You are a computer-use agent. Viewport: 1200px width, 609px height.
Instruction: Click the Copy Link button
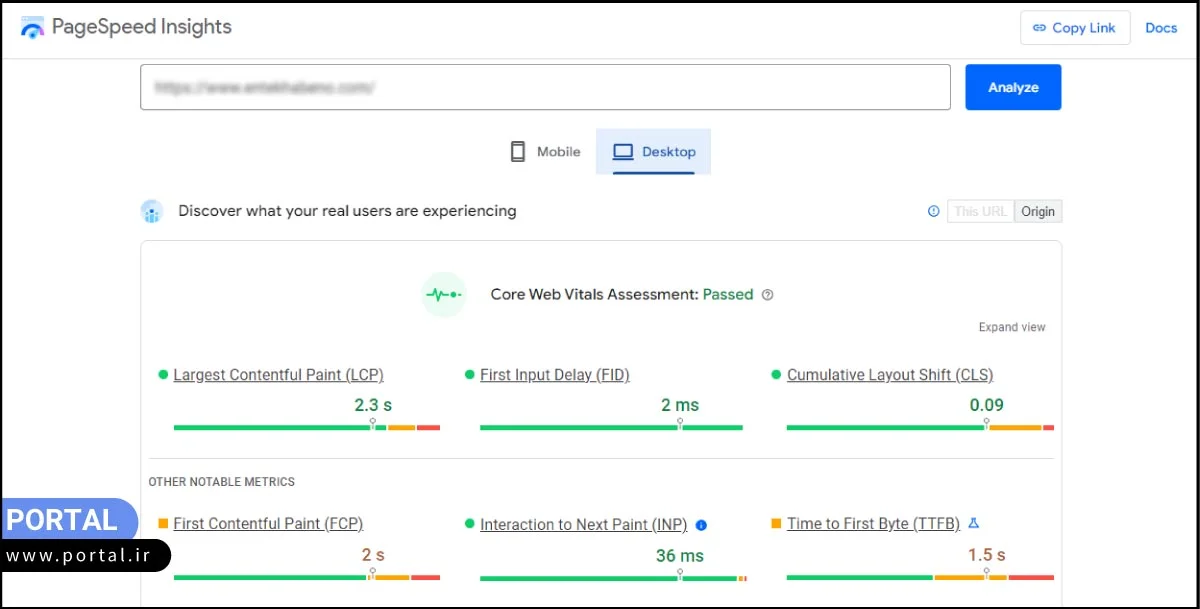pyautogui.click(x=1074, y=28)
